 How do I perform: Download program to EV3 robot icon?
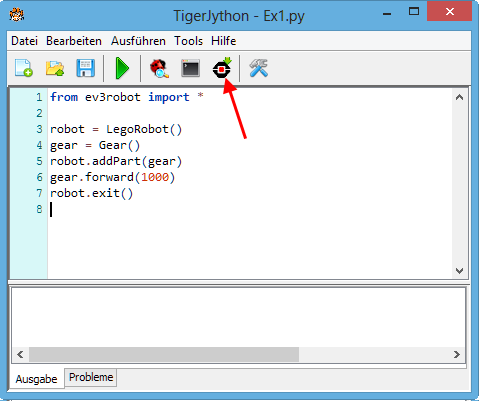pos(222,68)
